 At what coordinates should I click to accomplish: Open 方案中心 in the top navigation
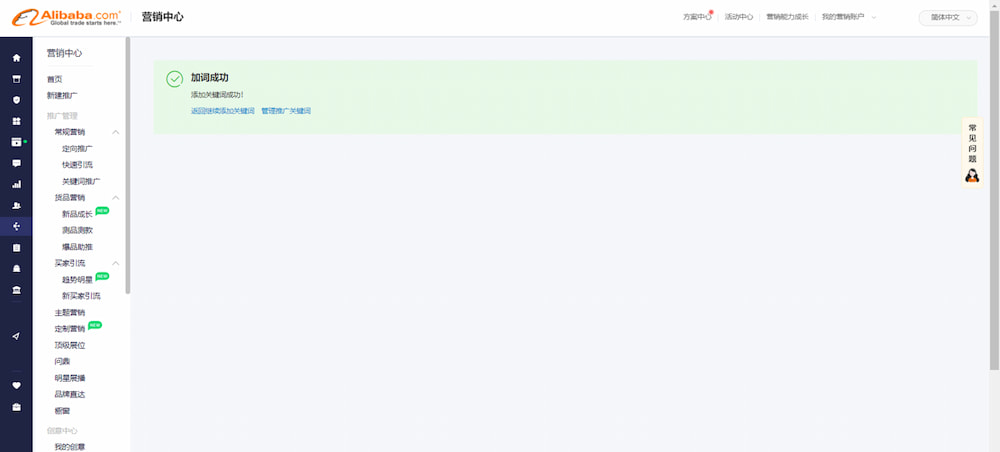pos(697,17)
